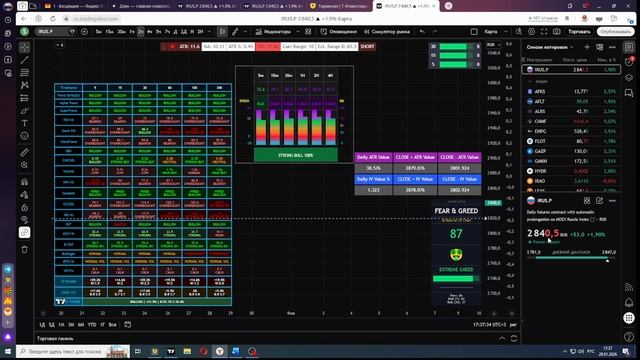Activate the zoom in tool
640x360 pixels.
click(24, 165)
